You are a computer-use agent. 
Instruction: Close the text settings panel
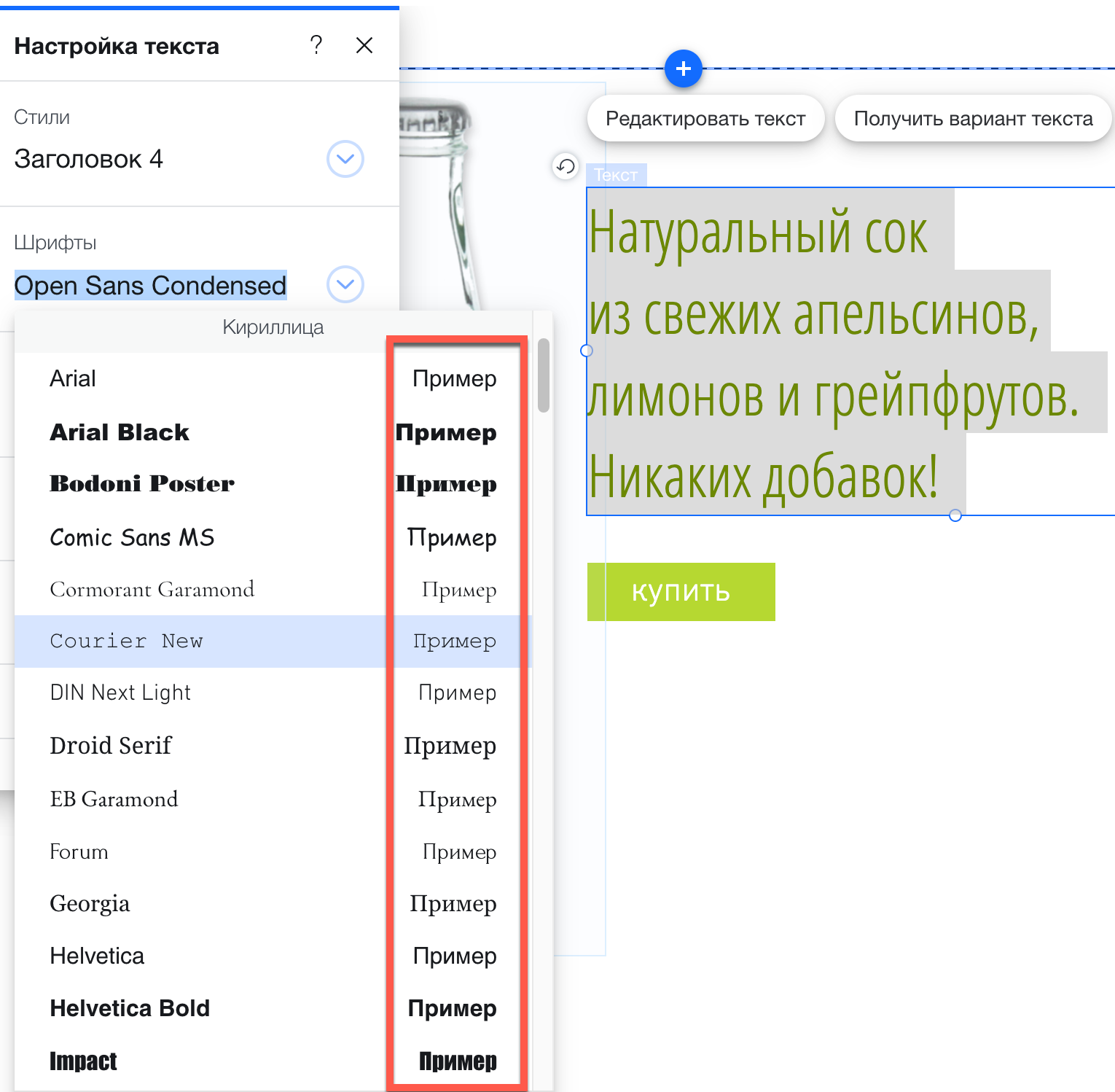pos(364,45)
